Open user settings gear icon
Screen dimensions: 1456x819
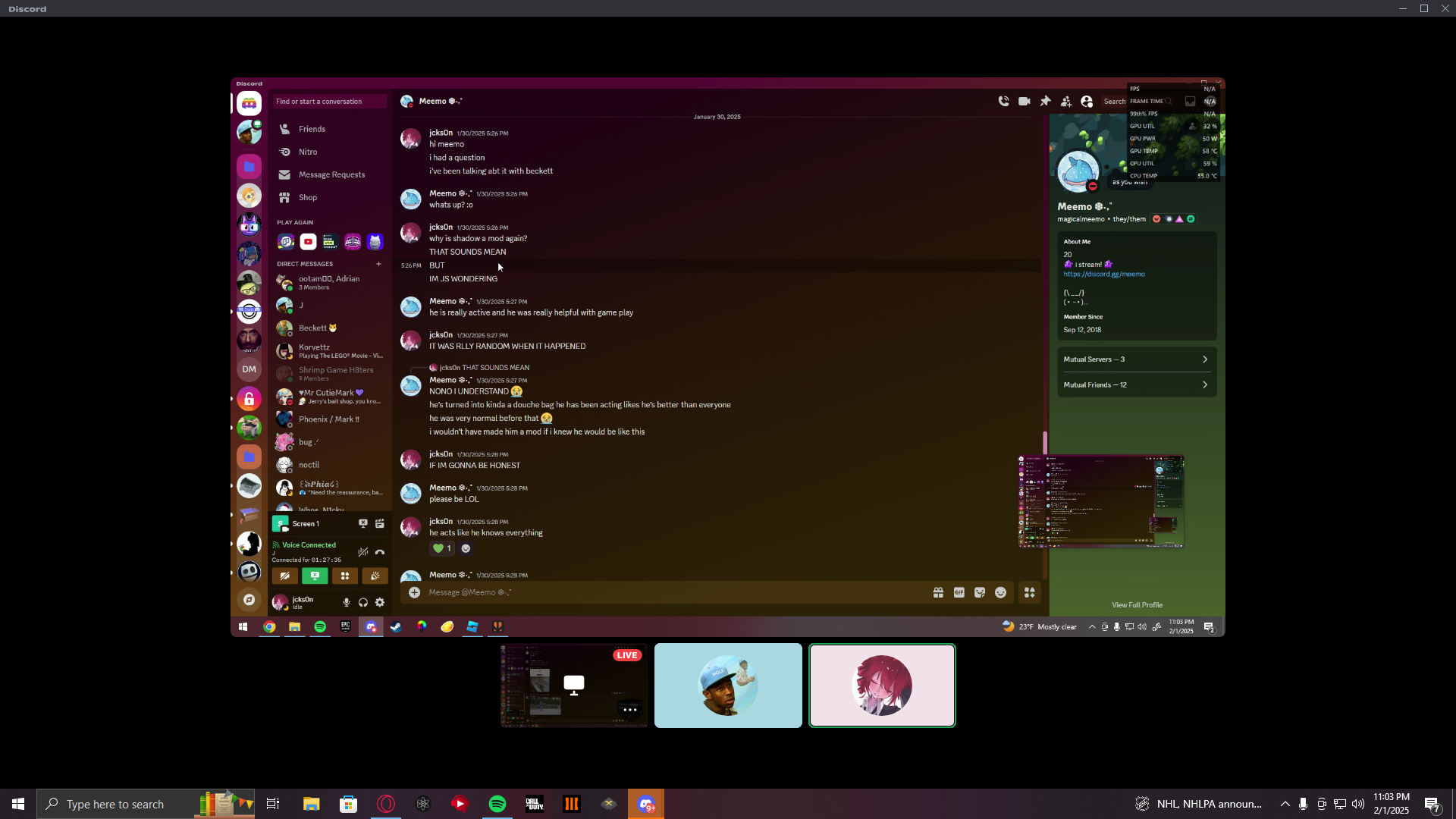(380, 603)
